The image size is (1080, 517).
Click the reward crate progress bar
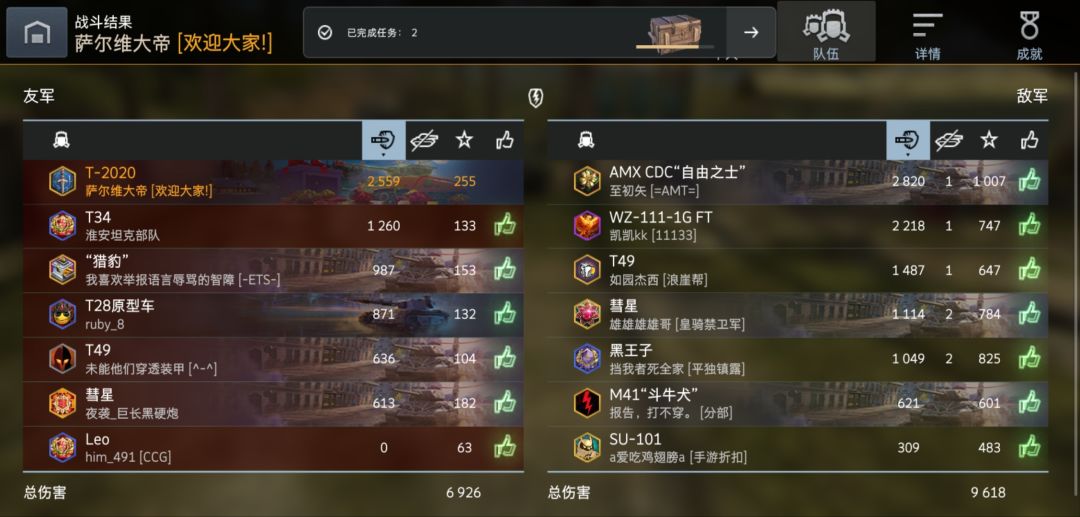(675, 47)
